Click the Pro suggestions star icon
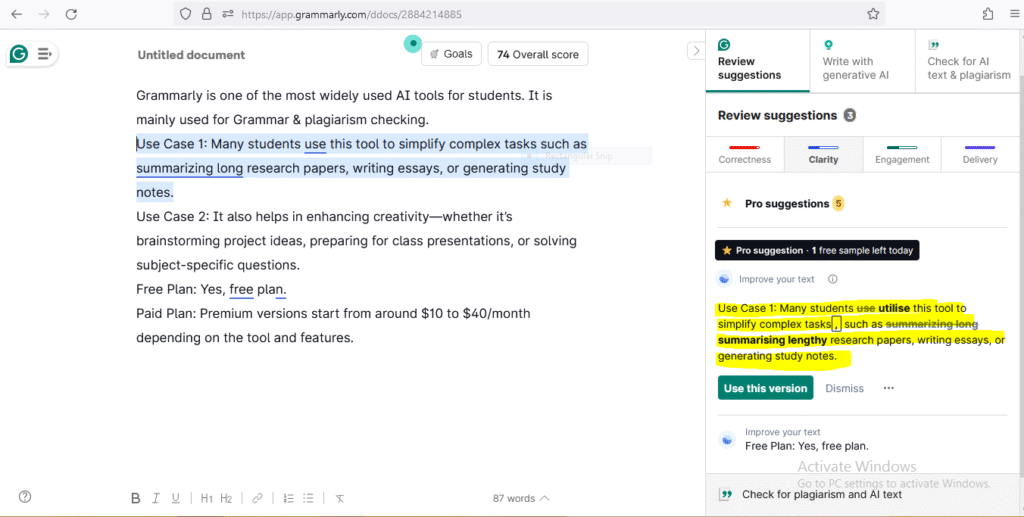The width and height of the screenshot is (1024, 517). [727, 203]
